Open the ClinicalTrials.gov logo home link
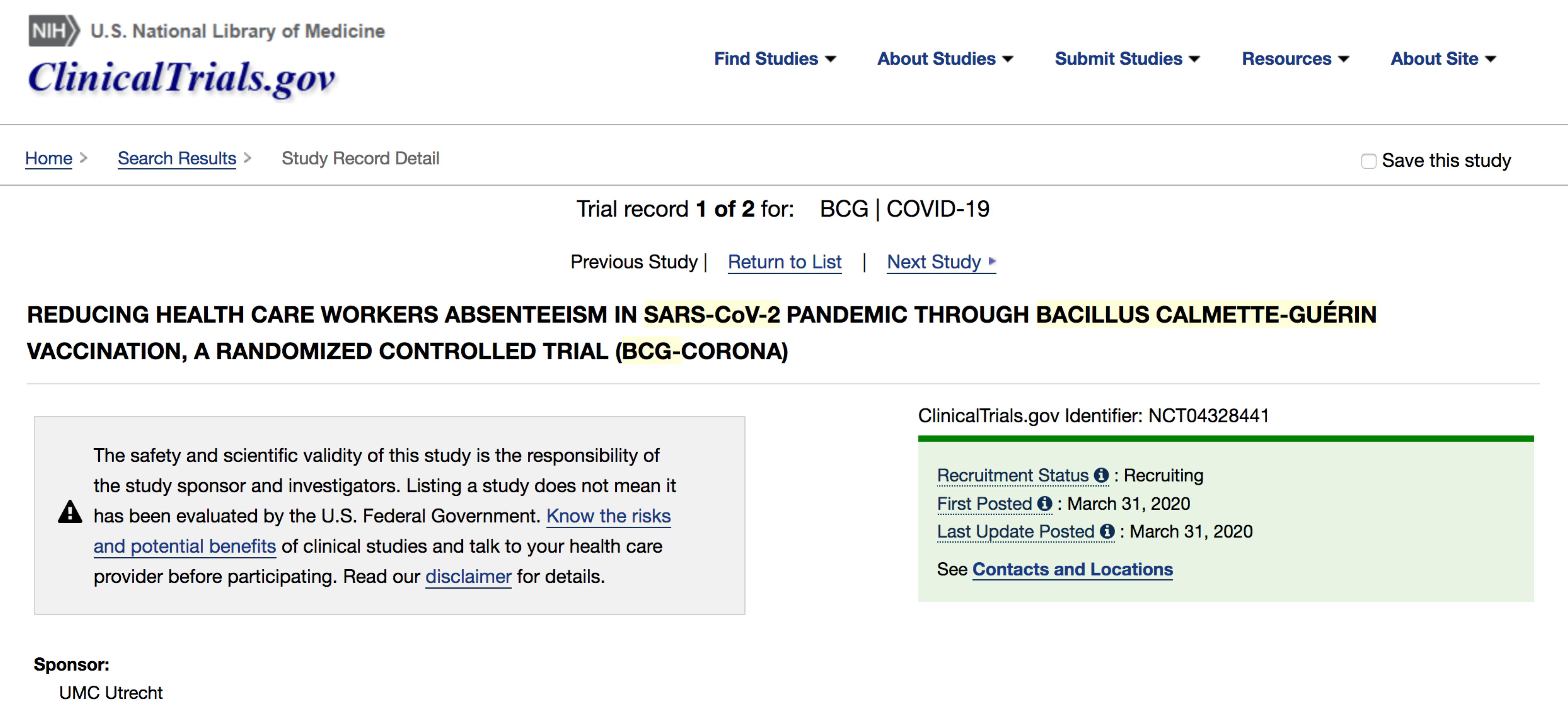 coord(182,78)
